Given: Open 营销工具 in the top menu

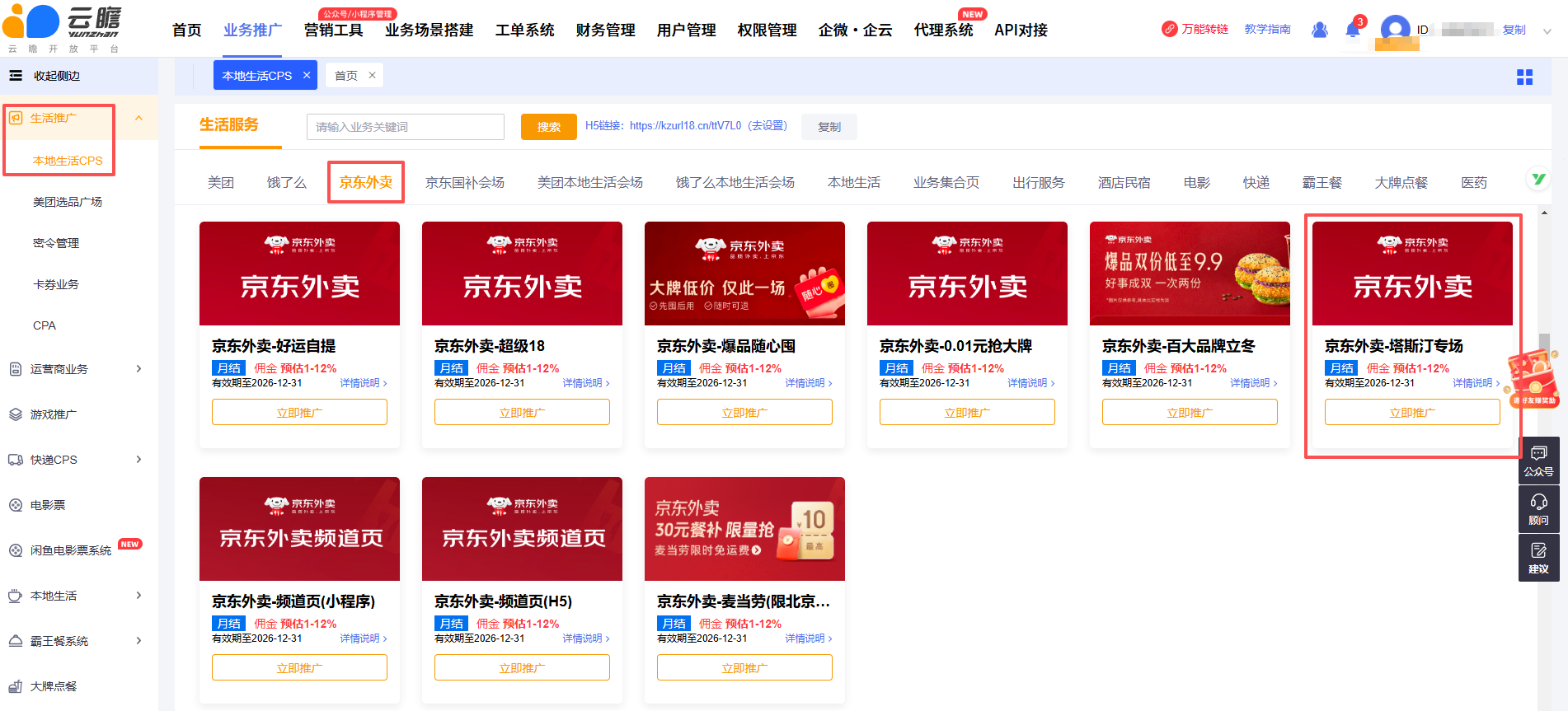Looking at the screenshot, I should point(333,30).
